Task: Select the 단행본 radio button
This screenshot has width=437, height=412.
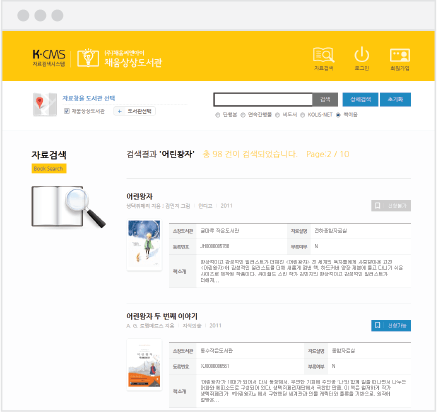Action: 218,115
